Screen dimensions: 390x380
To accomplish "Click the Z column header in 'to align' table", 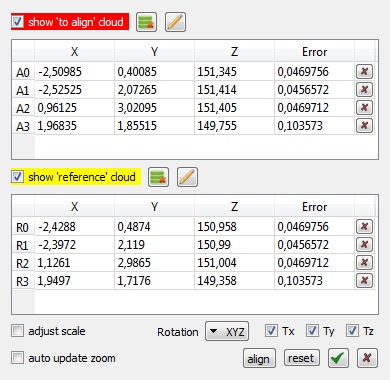I will pyautogui.click(x=234, y=52).
